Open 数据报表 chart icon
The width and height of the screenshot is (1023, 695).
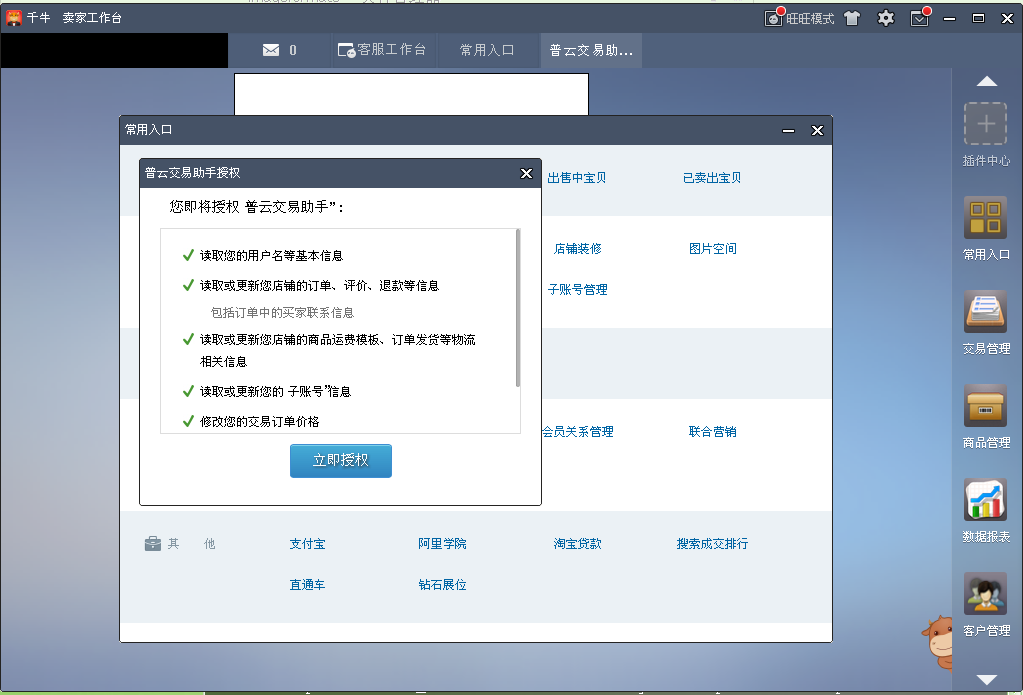[x=985, y=500]
